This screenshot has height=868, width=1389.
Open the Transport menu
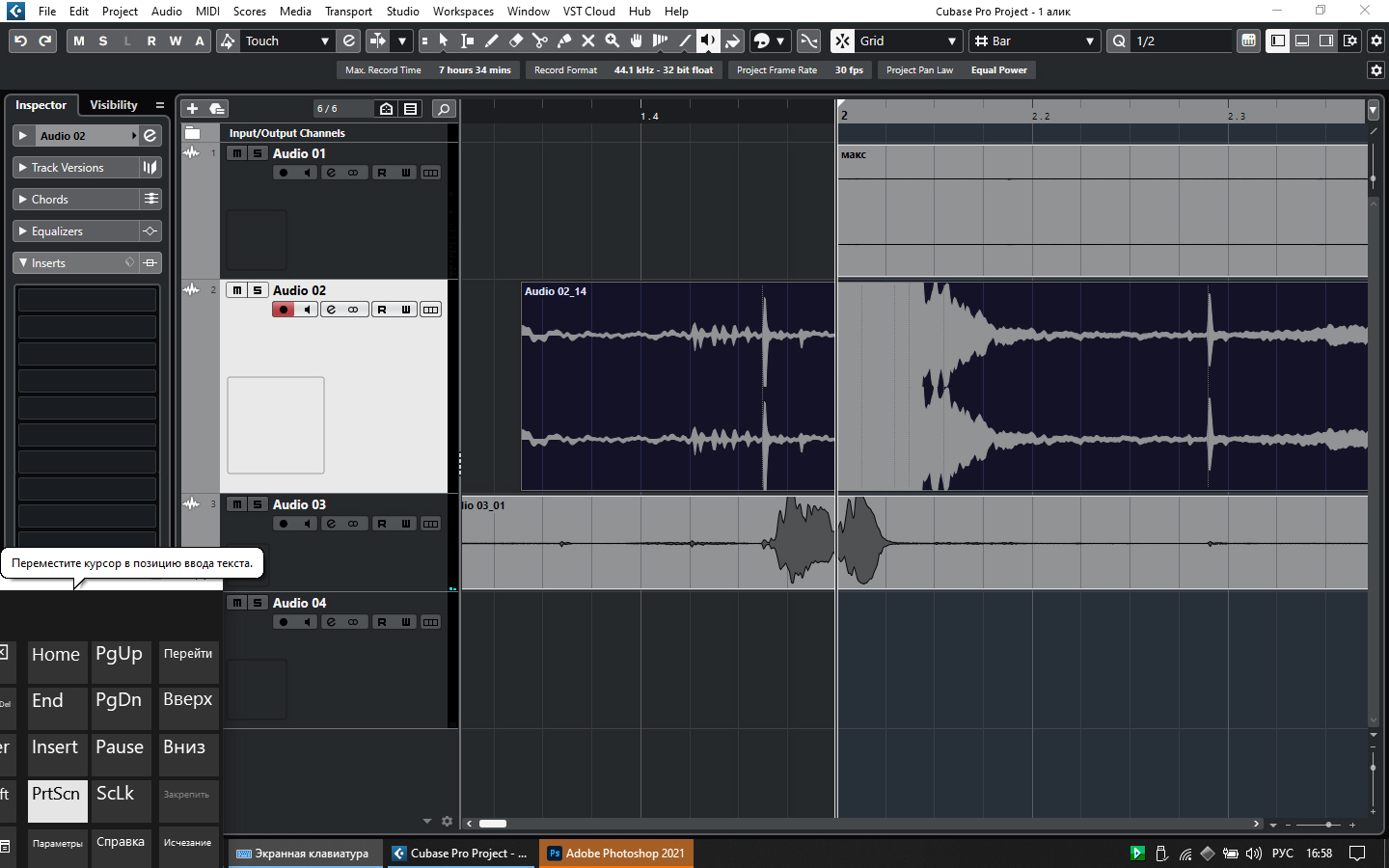348,12
